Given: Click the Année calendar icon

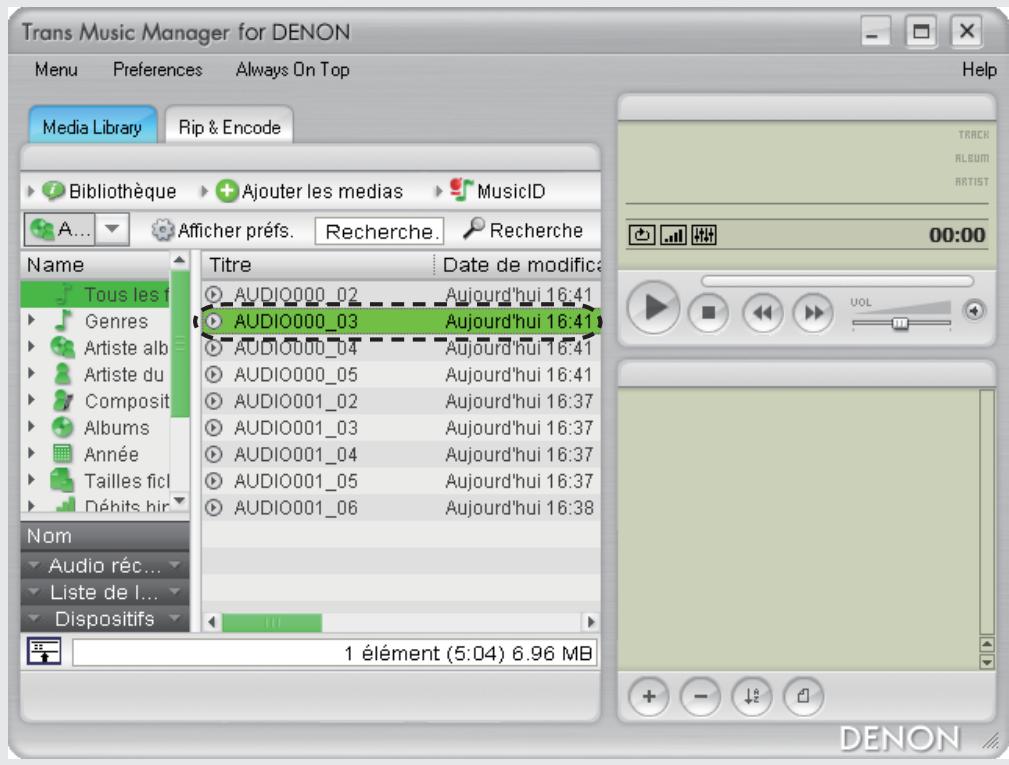Looking at the screenshot, I should (62, 454).
